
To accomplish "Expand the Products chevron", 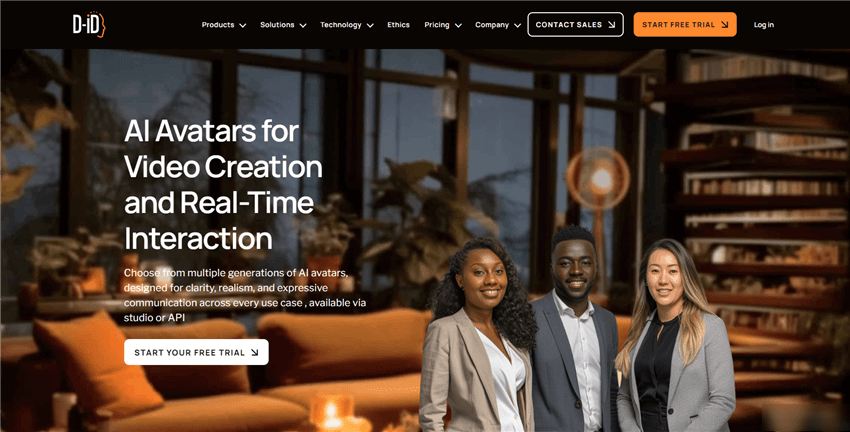I will click(x=243, y=25).
